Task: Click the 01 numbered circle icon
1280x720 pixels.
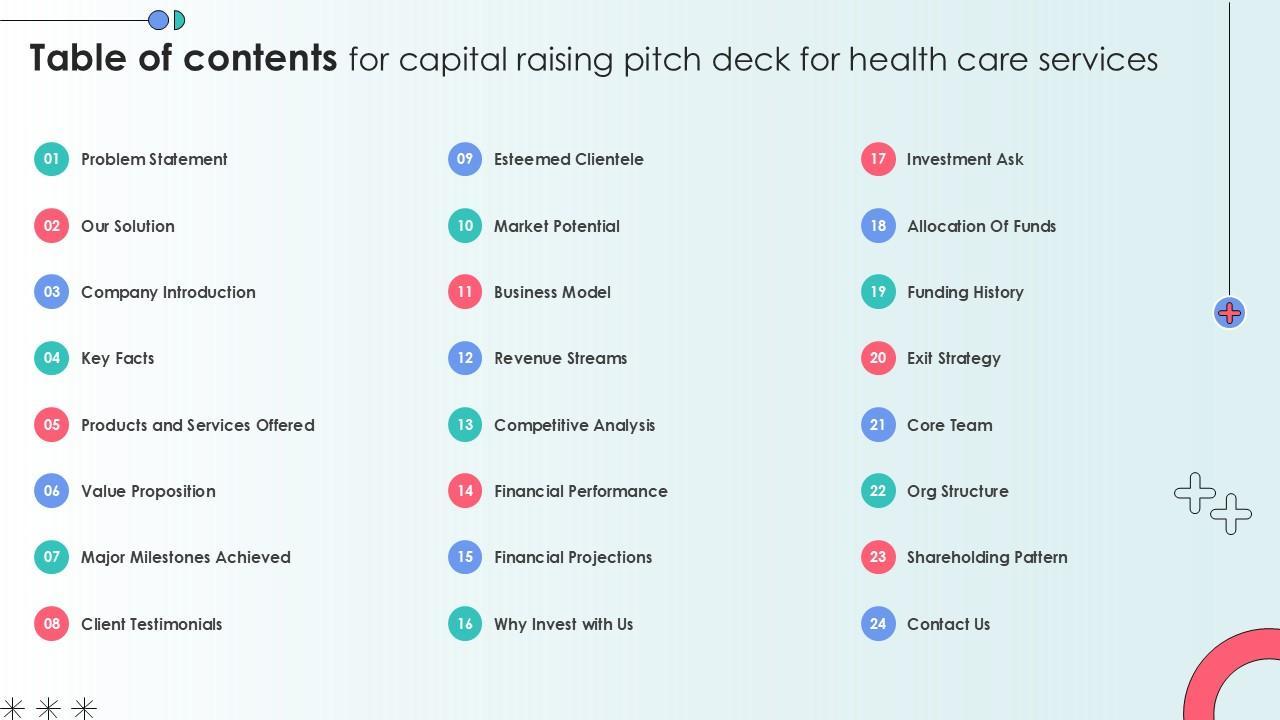Action: (51, 159)
